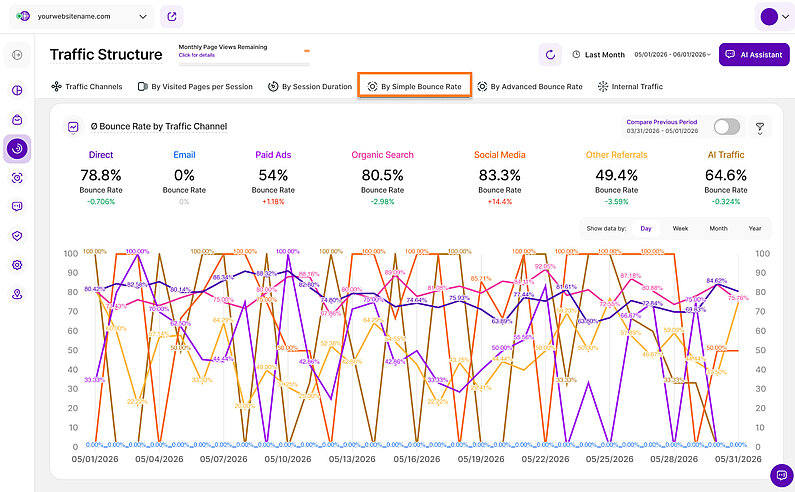Open the feedback chat sidebar icon

tap(17, 206)
